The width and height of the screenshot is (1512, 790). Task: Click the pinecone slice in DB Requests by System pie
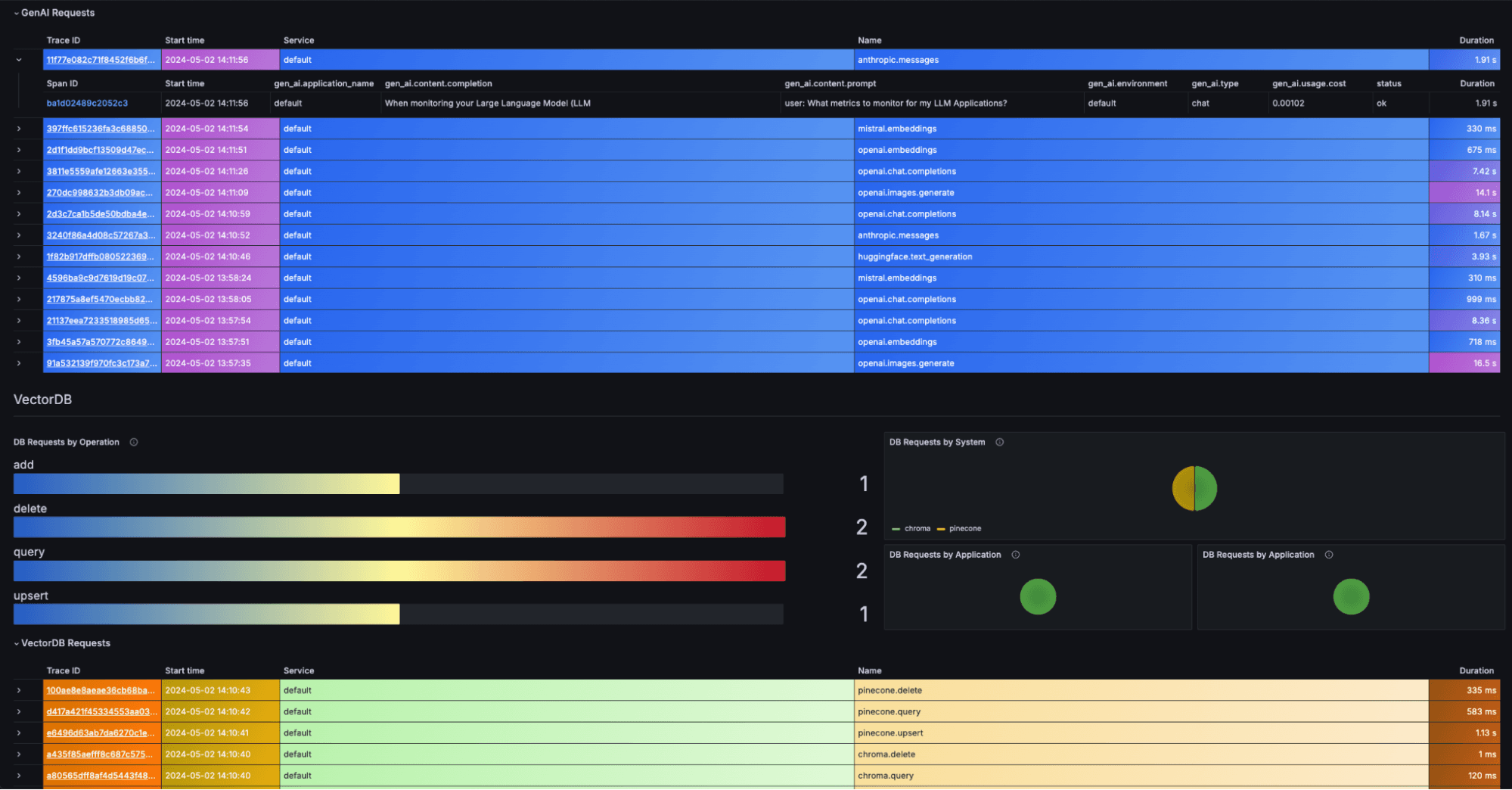[1183, 488]
